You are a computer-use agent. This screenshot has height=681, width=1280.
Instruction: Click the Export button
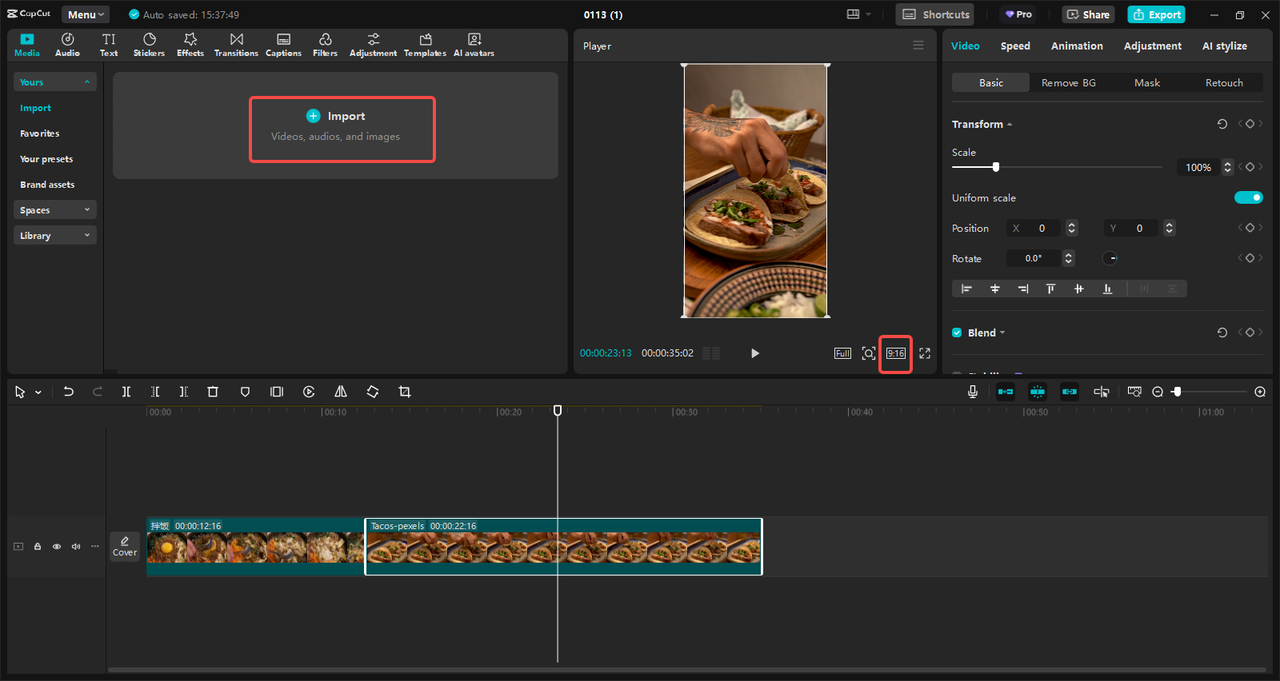(1156, 15)
